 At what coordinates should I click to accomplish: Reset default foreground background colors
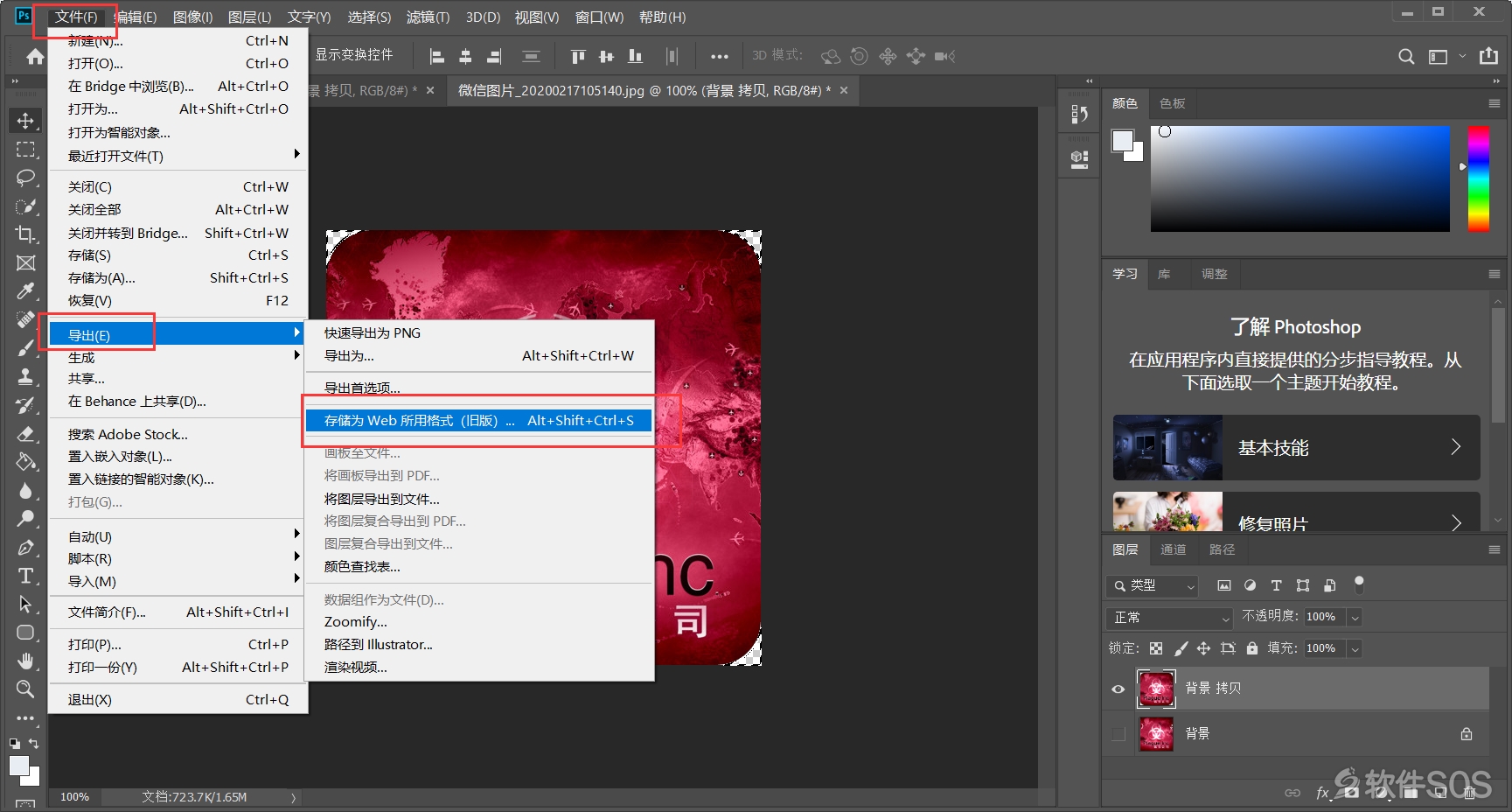[x=14, y=743]
